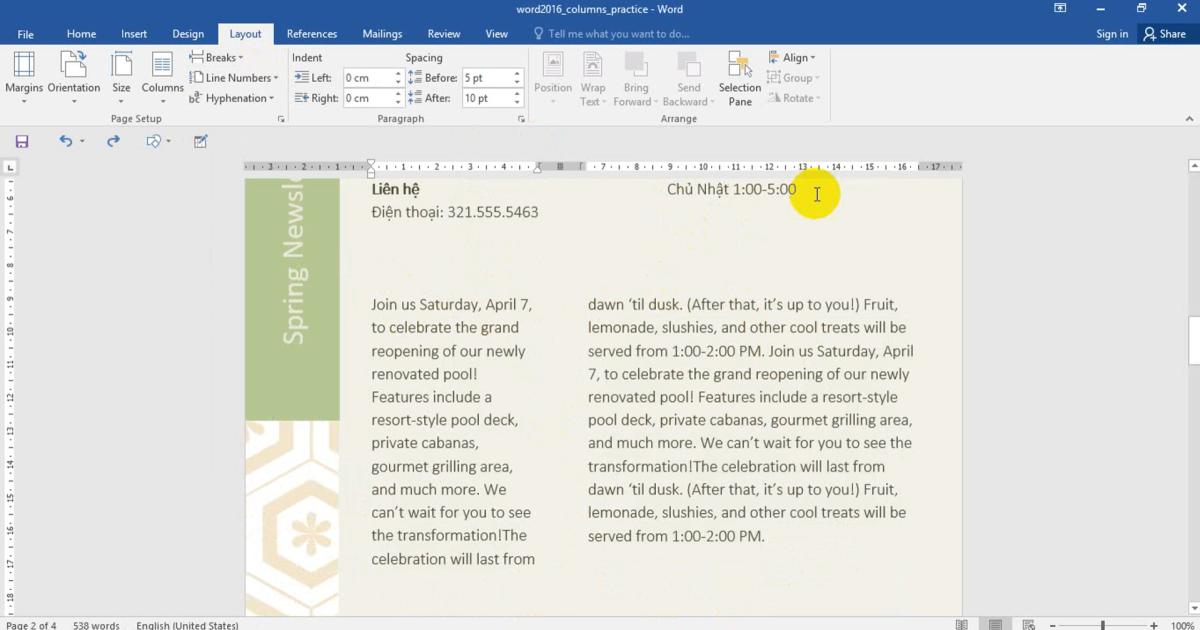Image resolution: width=1200 pixels, height=630 pixels.
Task: Open the Columns menu
Action: coord(162,78)
